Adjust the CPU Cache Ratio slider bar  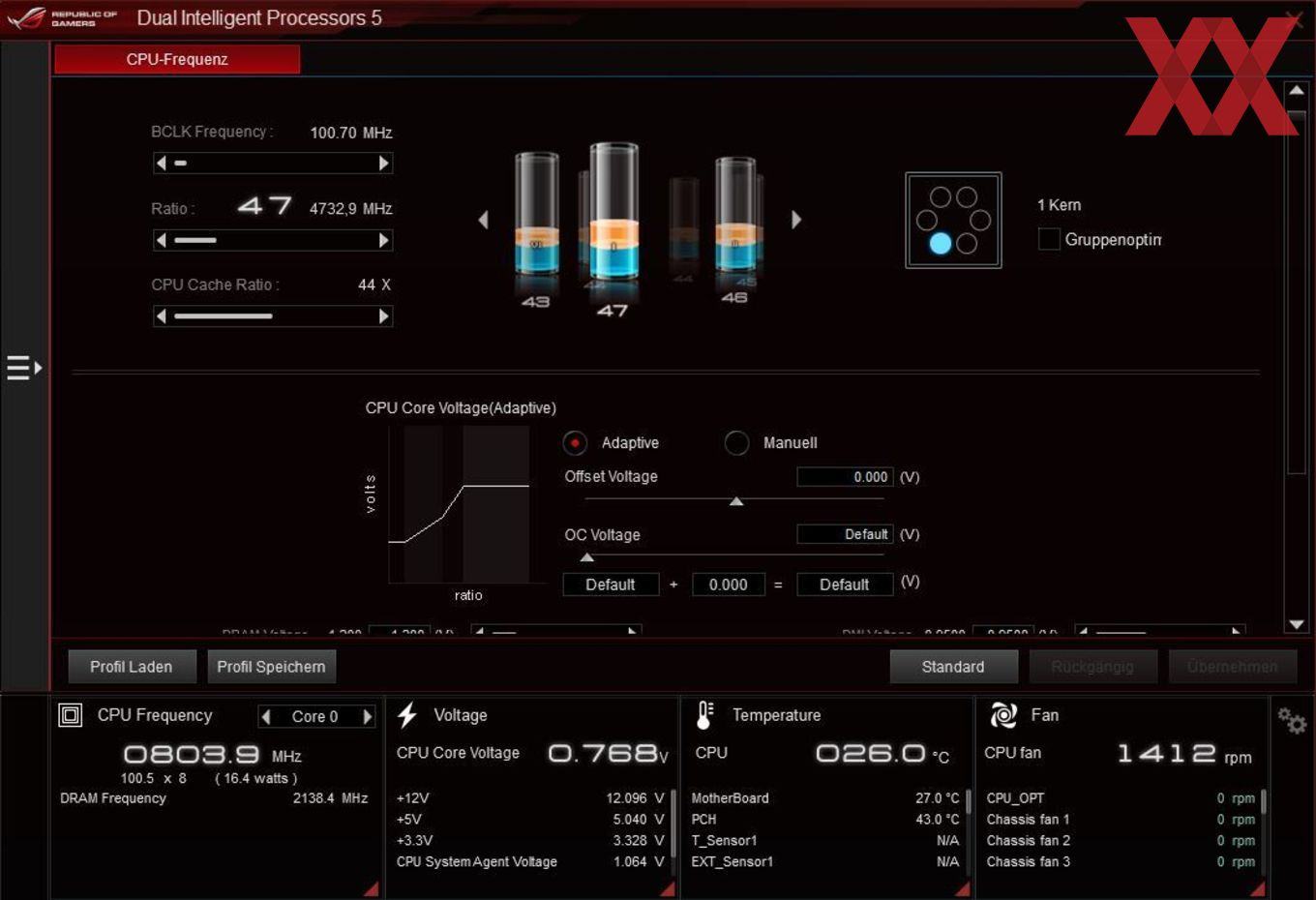273,315
